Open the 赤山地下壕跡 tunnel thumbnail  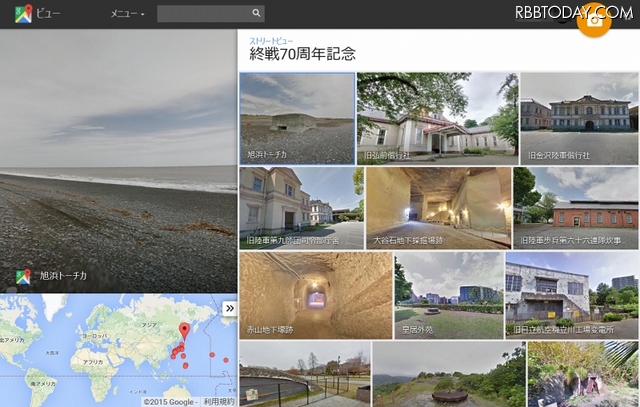(x=316, y=296)
